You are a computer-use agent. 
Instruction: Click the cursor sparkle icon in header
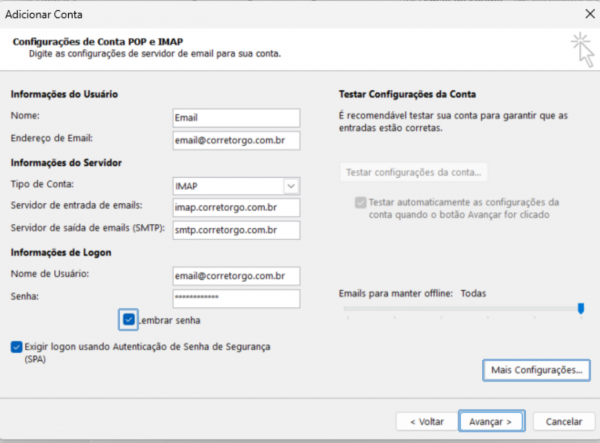click(x=583, y=50)
